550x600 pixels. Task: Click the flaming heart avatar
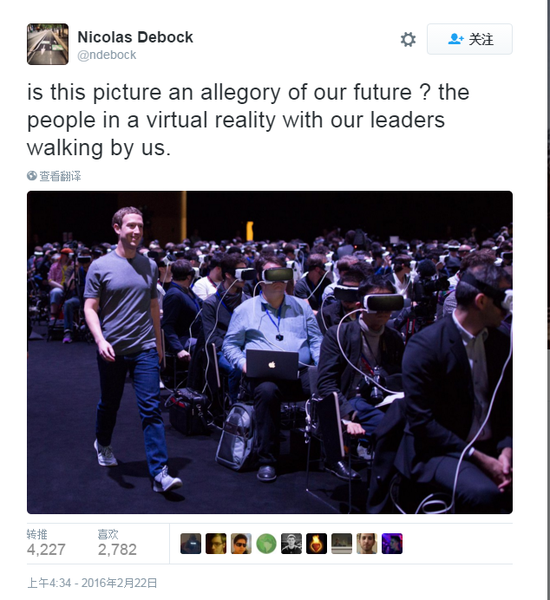[317, 543]
